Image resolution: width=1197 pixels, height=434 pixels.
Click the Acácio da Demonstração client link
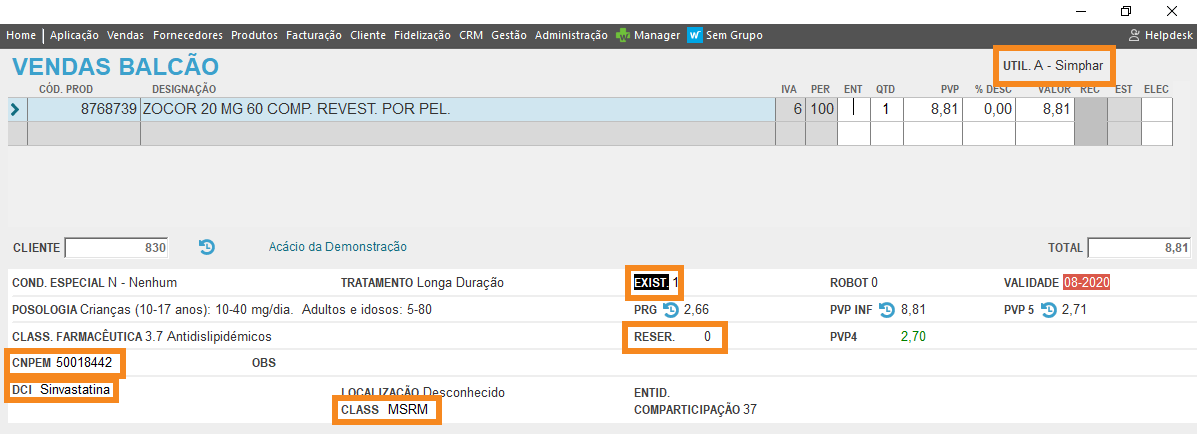click(337, 247)
